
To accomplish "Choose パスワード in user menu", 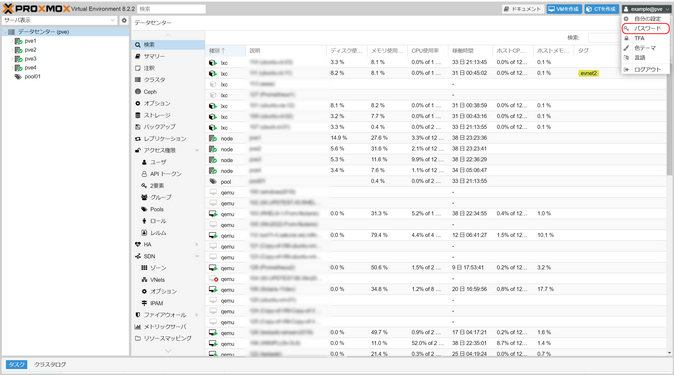I will (645, 28).
